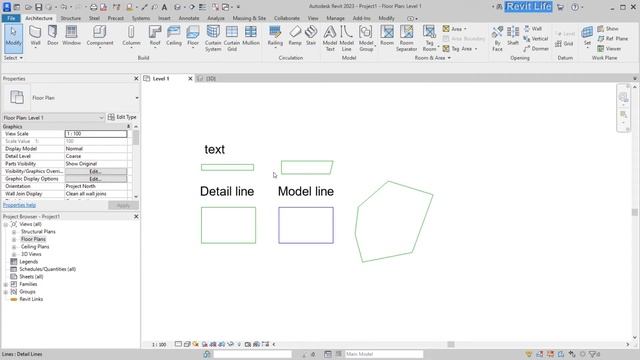Image resolution: width=640 pixels, height=360 pixels.
Task: Select the Mullion tool
Action: click(x=251, y=36)
